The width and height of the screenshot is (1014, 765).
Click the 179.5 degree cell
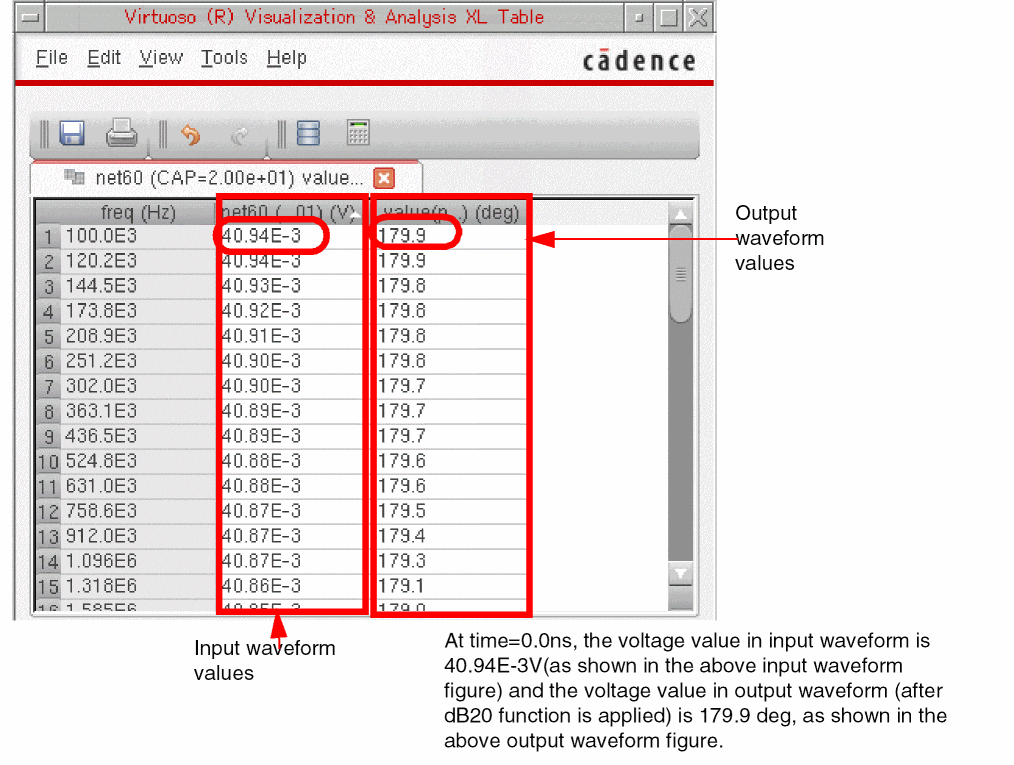pos(451,511)
